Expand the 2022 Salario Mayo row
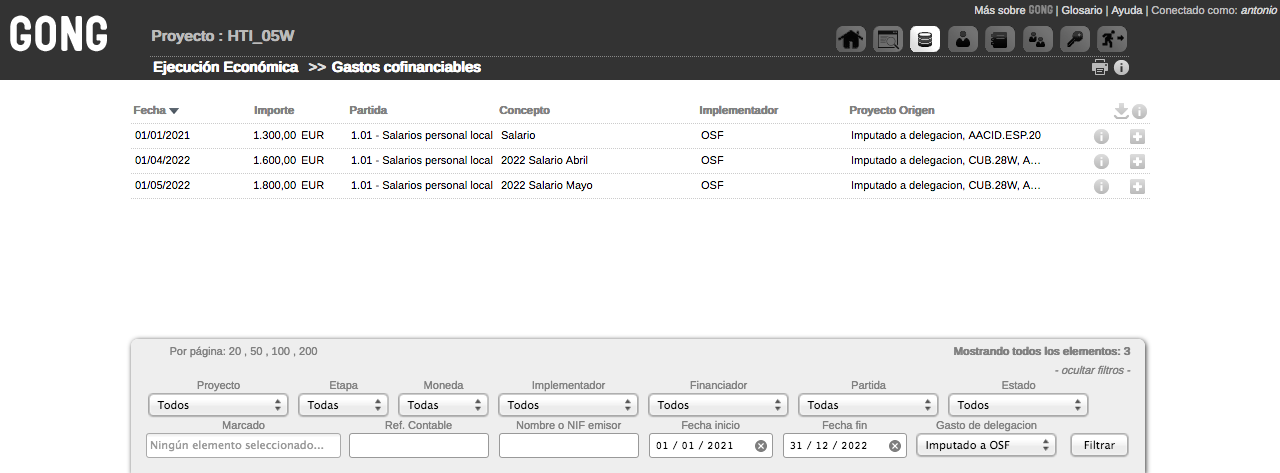 pos(1137,186)
